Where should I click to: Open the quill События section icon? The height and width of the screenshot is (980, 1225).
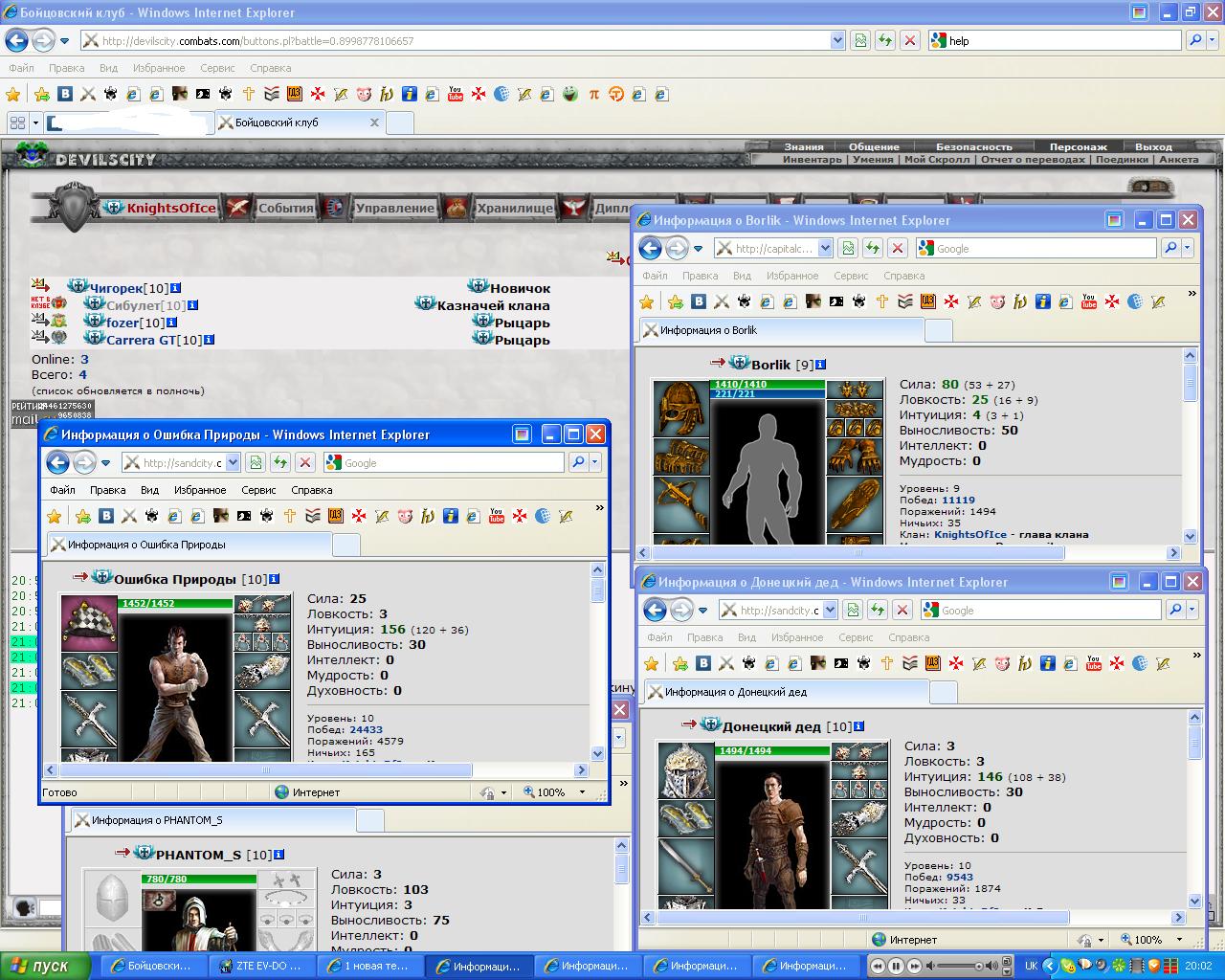coord(238,207)
